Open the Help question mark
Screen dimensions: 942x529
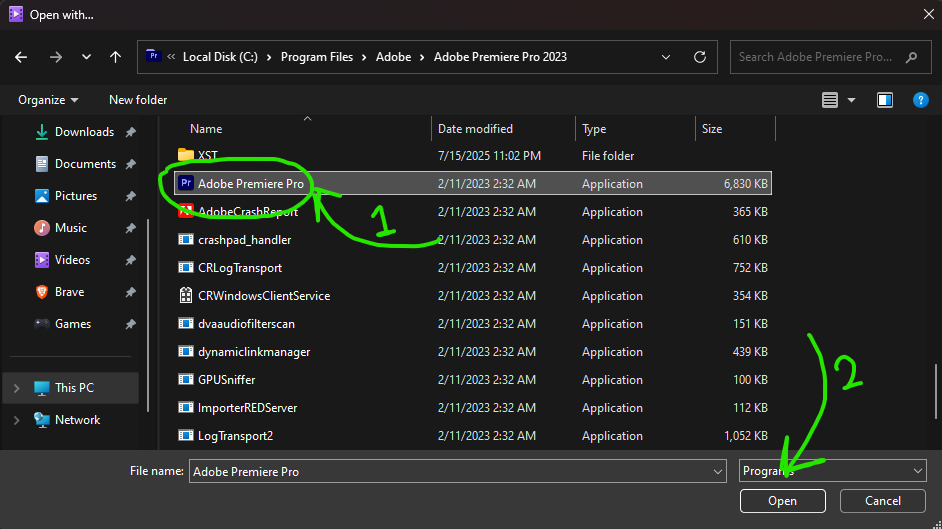click(x=920, y=100)
